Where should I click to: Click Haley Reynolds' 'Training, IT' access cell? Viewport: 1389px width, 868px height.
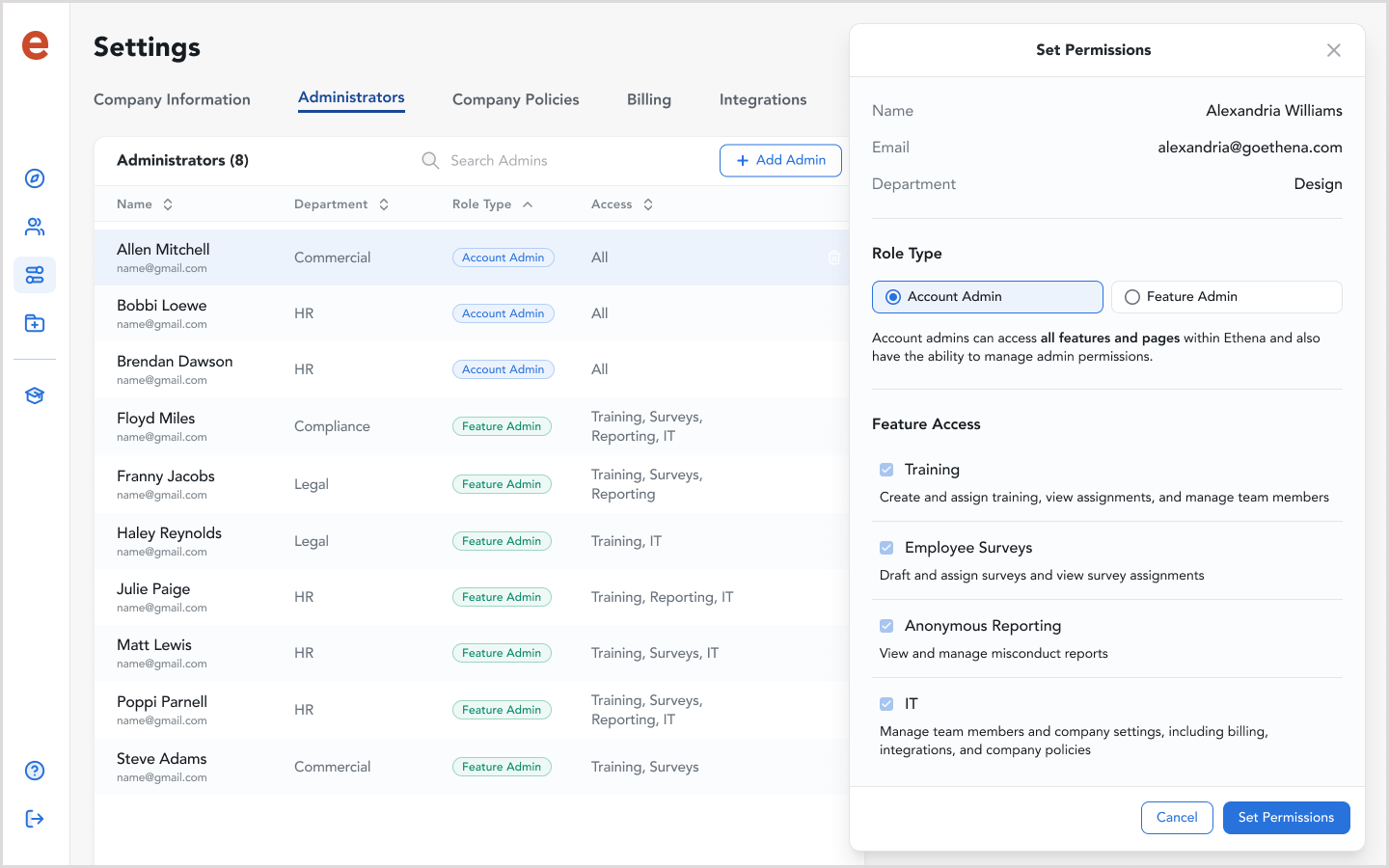click(x=626, y=541)
